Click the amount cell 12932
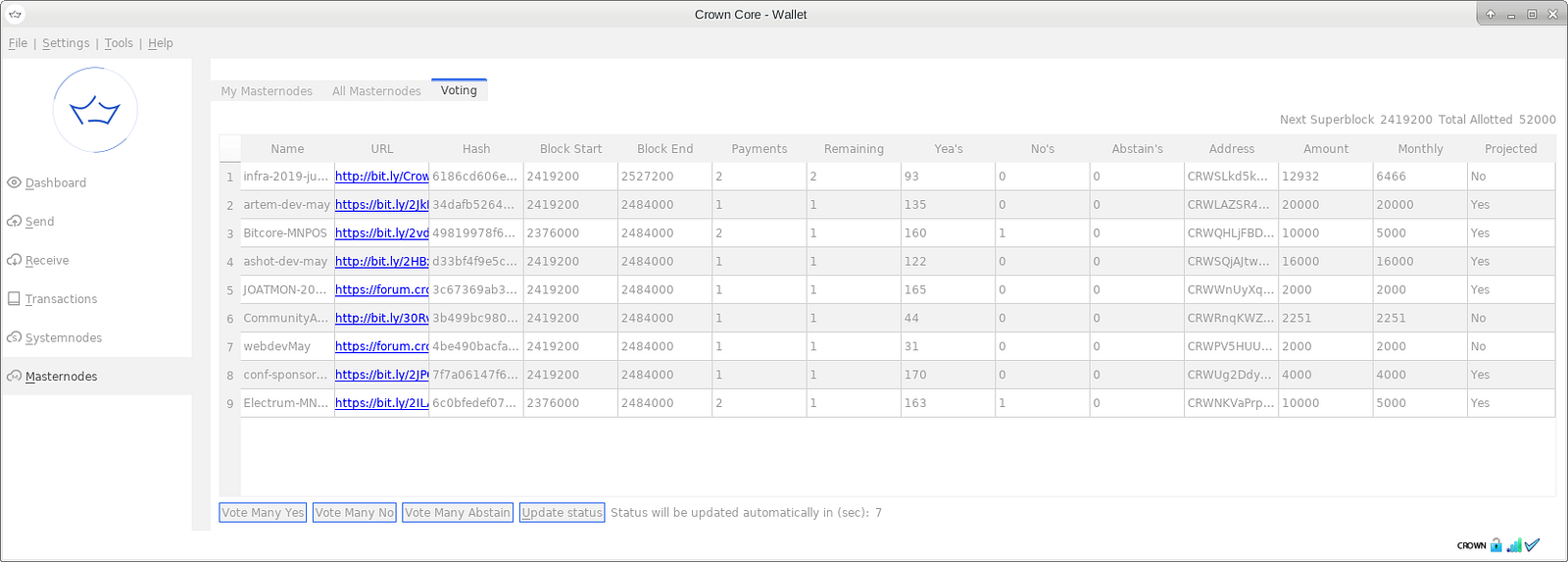 tap(1326, 177)
